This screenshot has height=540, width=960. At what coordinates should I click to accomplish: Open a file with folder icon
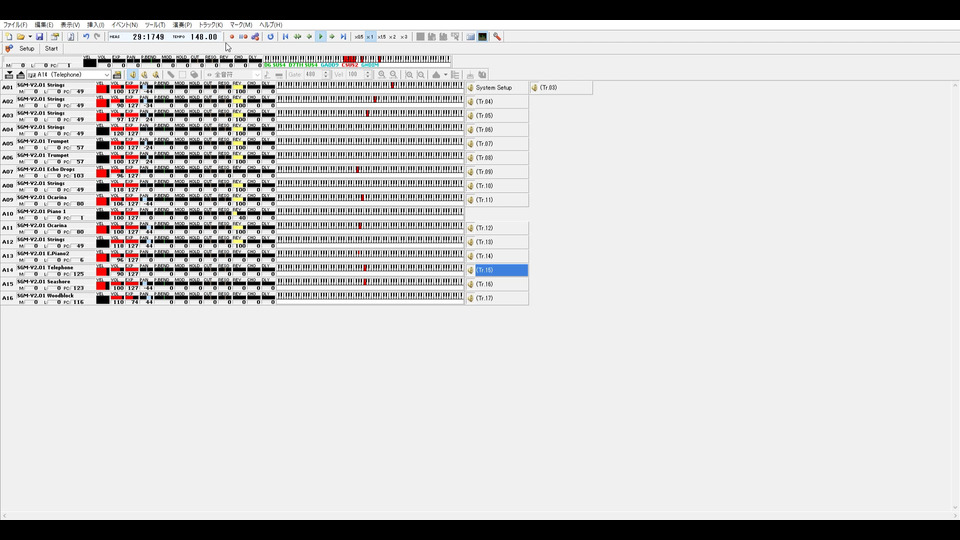20,37
